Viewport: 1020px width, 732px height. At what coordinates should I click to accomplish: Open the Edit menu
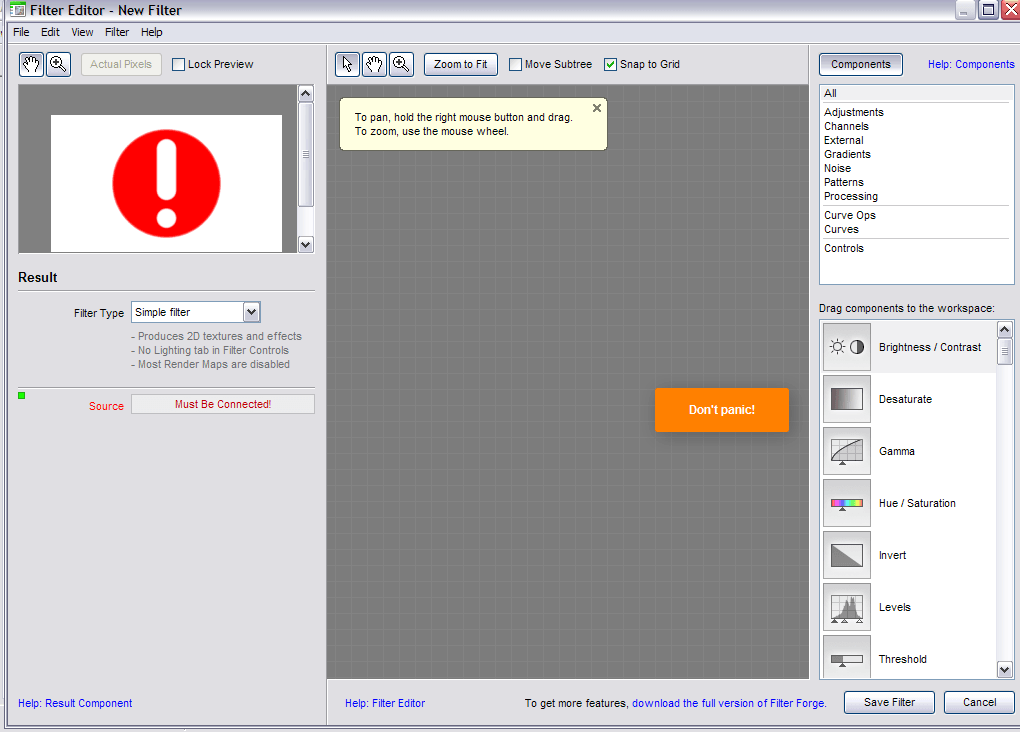50,32
